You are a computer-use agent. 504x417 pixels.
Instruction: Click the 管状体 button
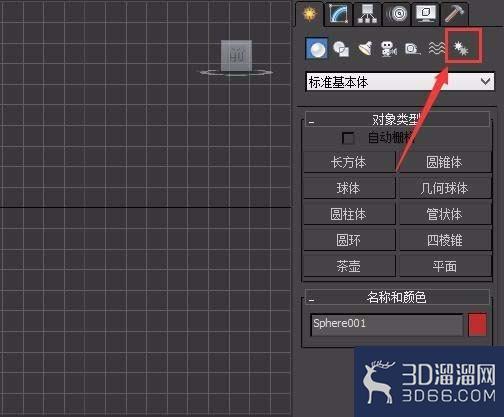coord(445,214)
